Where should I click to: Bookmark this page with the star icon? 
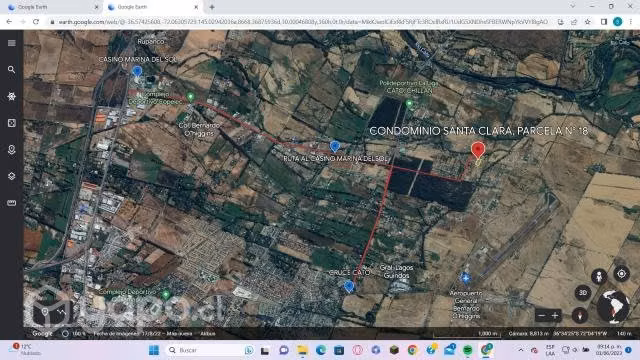click(x=588, y=22)
